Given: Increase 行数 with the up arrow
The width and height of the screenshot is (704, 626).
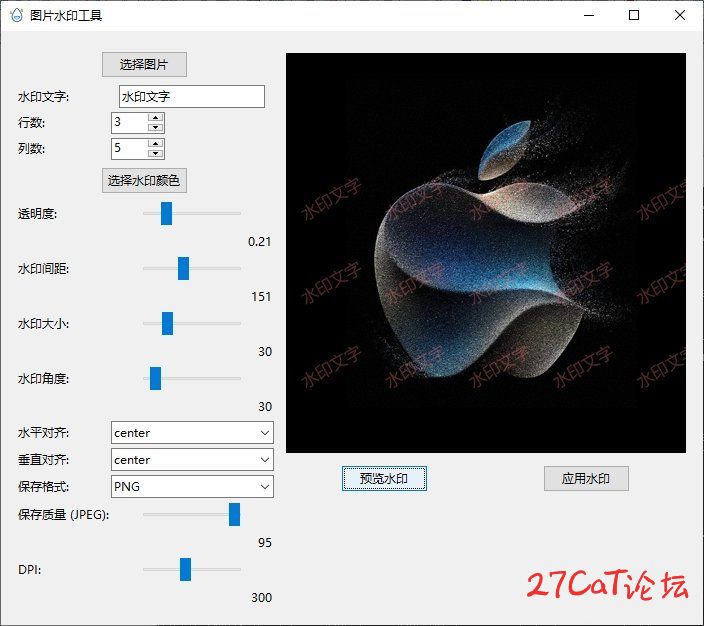Looking at the screenshot, I should (x=155, y=117).
